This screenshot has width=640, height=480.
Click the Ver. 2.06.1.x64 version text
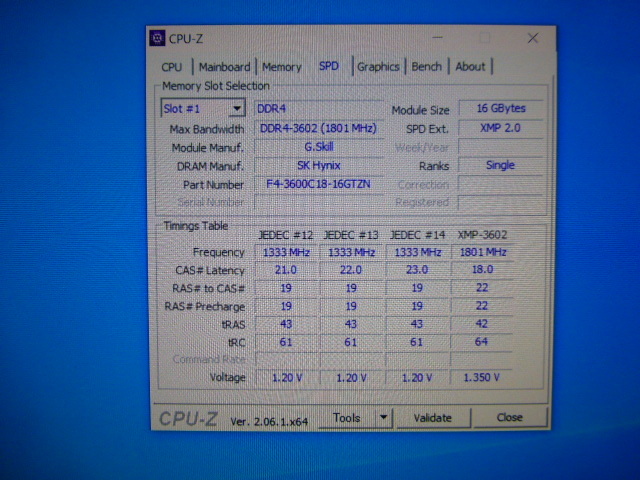pyautogui.click(x=269, y=421)
